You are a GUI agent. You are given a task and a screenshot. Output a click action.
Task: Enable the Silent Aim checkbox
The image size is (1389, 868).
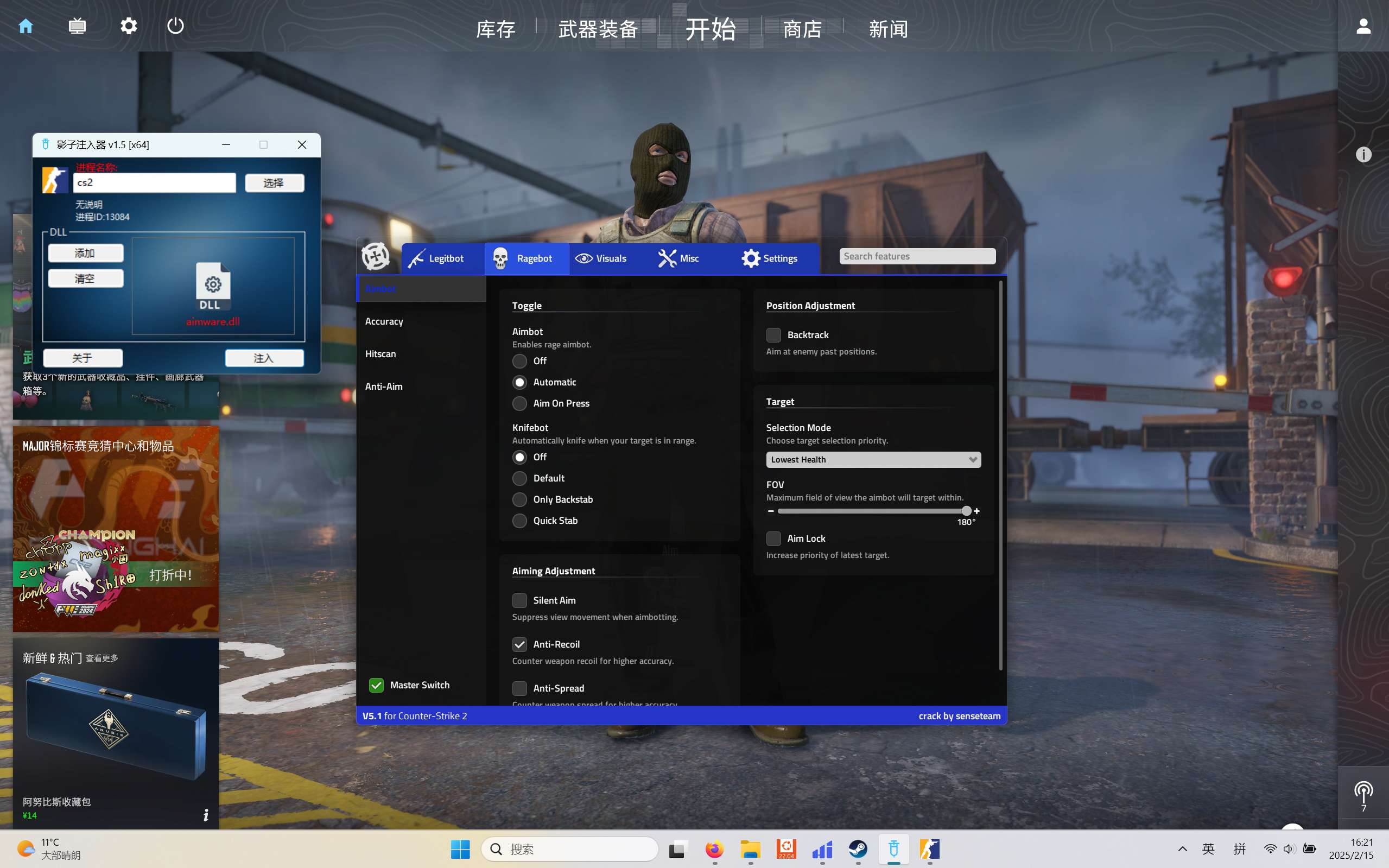pos(519,600)
